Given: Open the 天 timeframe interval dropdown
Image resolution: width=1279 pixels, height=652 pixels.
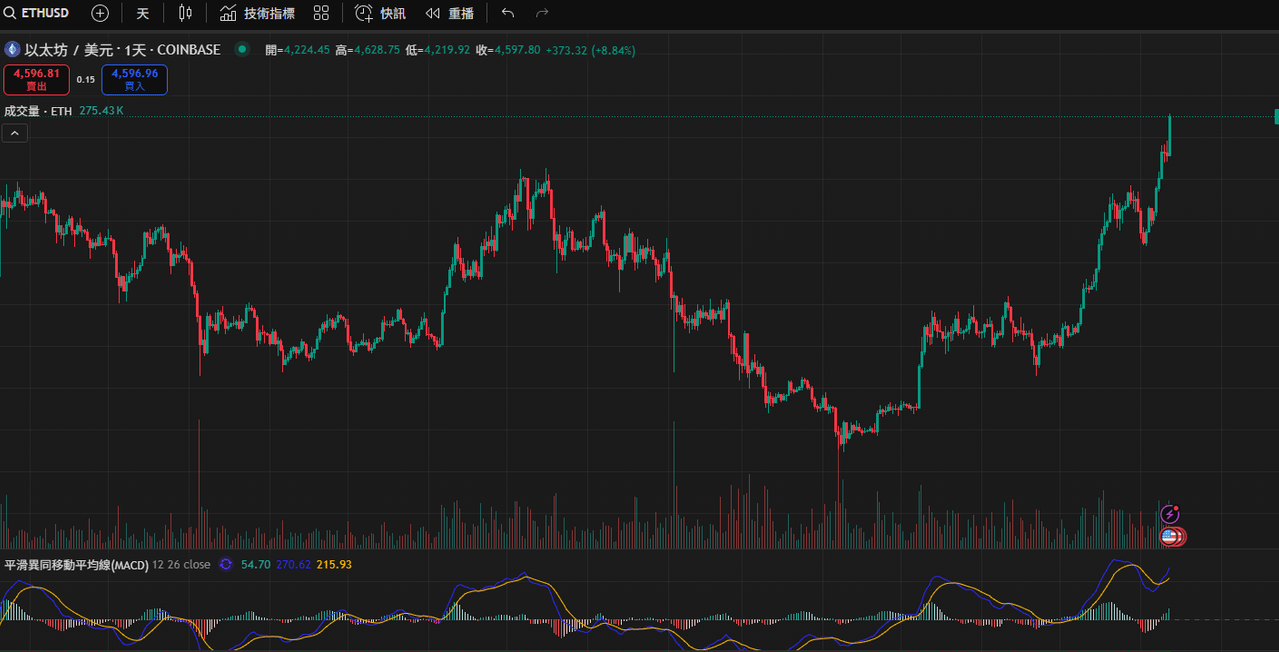Looking at the screenshot, I should (143, 13).
